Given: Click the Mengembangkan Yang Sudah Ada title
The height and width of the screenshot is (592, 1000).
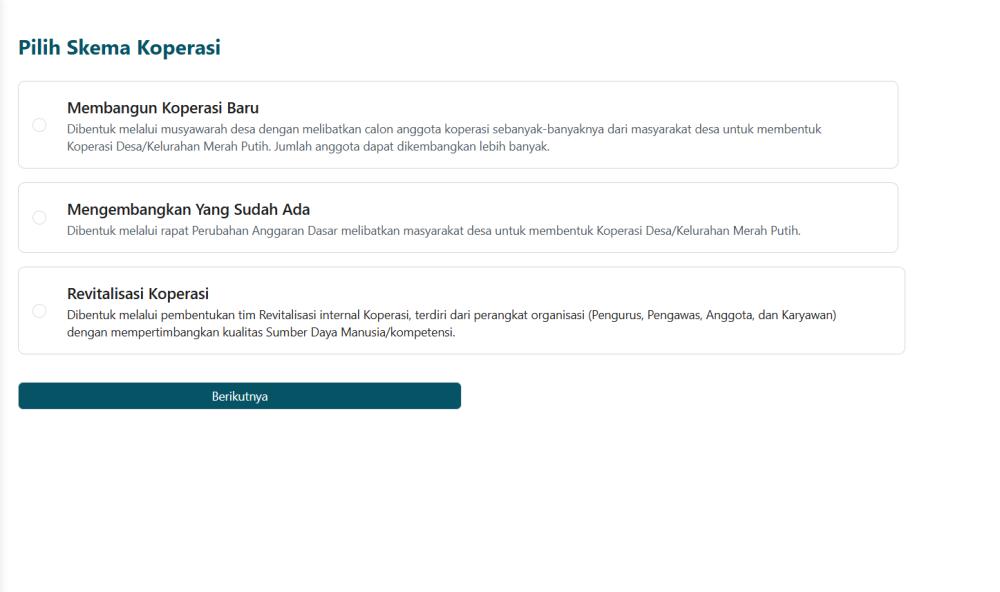Looking at the screenshot, I should (x=188, y=209).
